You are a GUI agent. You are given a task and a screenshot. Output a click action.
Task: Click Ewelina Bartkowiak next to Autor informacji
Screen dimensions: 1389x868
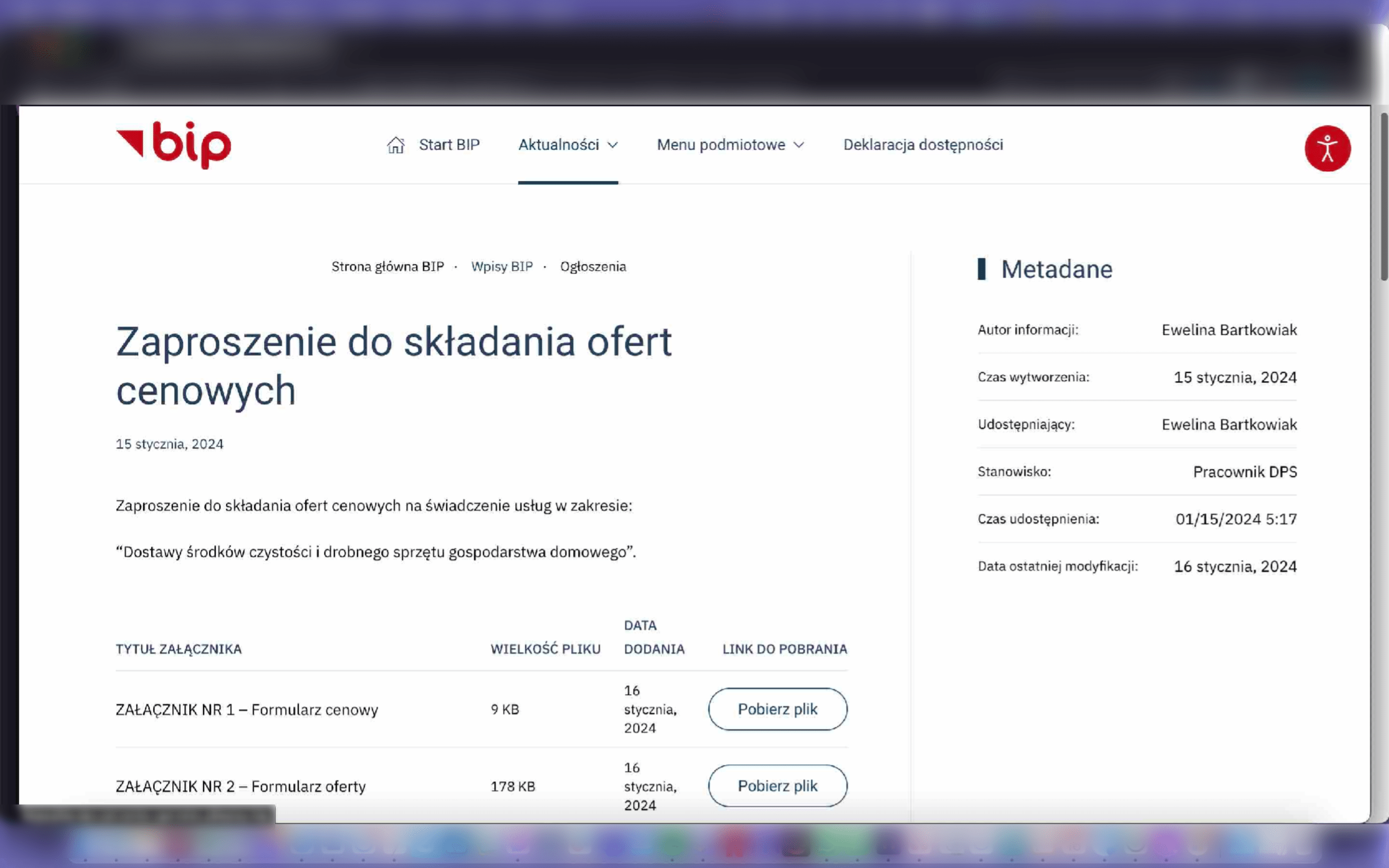pyautogui.click(x=1229, y=330)
